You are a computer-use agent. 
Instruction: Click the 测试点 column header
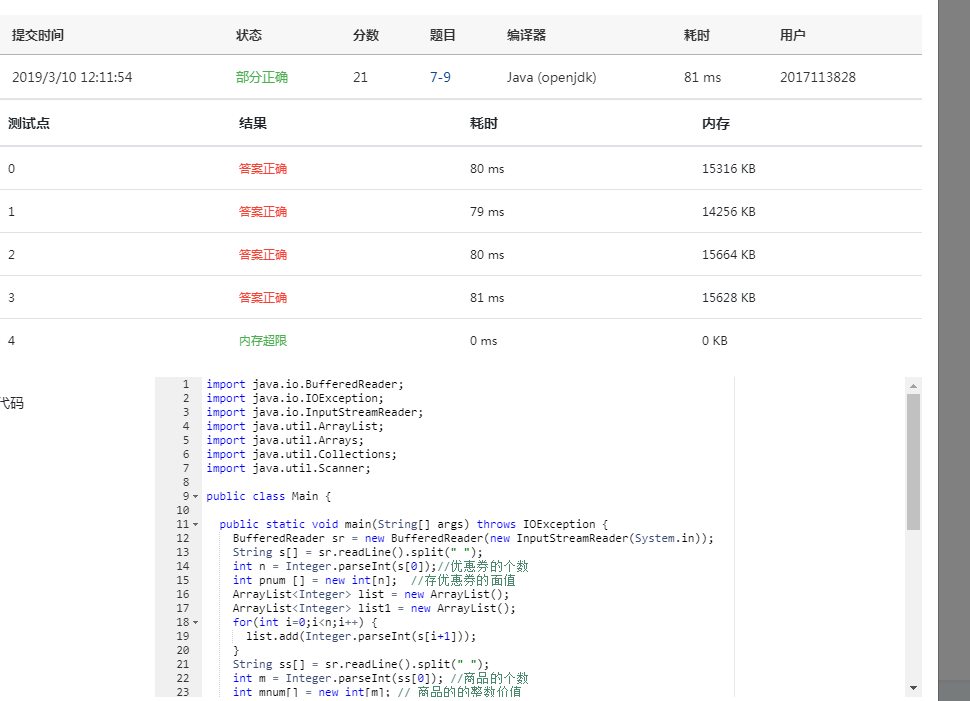click(x=29, y=124)
